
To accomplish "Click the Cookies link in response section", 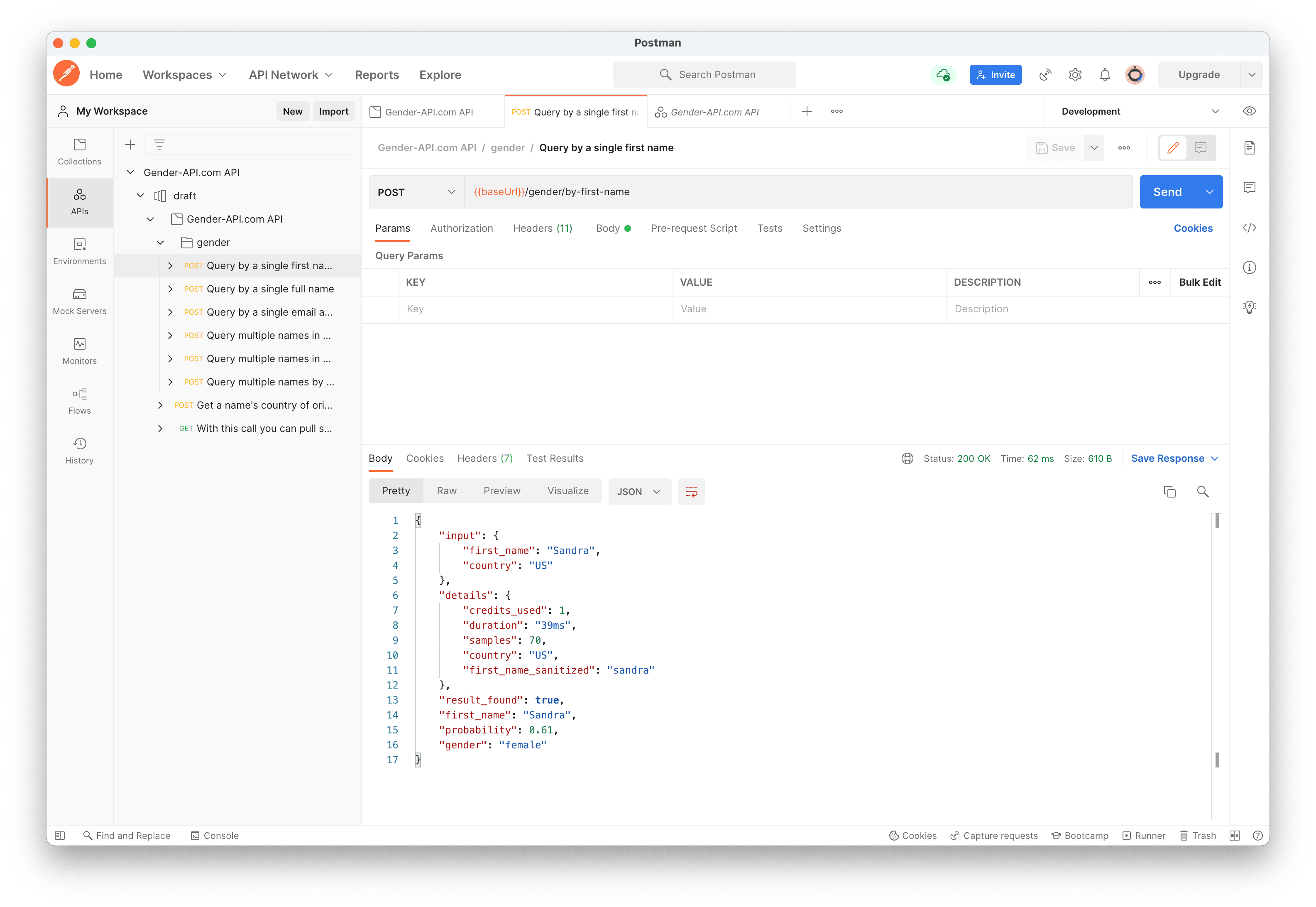I will (424, 458).
